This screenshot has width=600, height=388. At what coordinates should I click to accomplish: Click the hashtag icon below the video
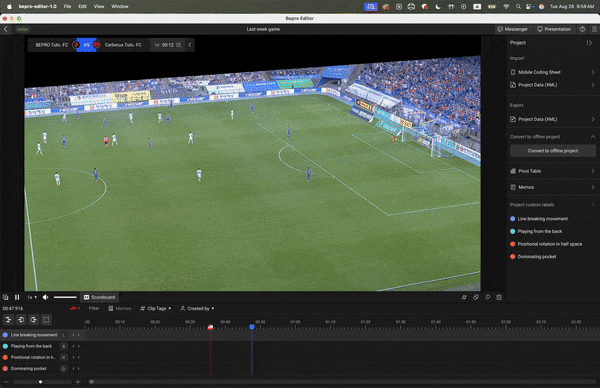pyautogui.click(x=464, y=297)
